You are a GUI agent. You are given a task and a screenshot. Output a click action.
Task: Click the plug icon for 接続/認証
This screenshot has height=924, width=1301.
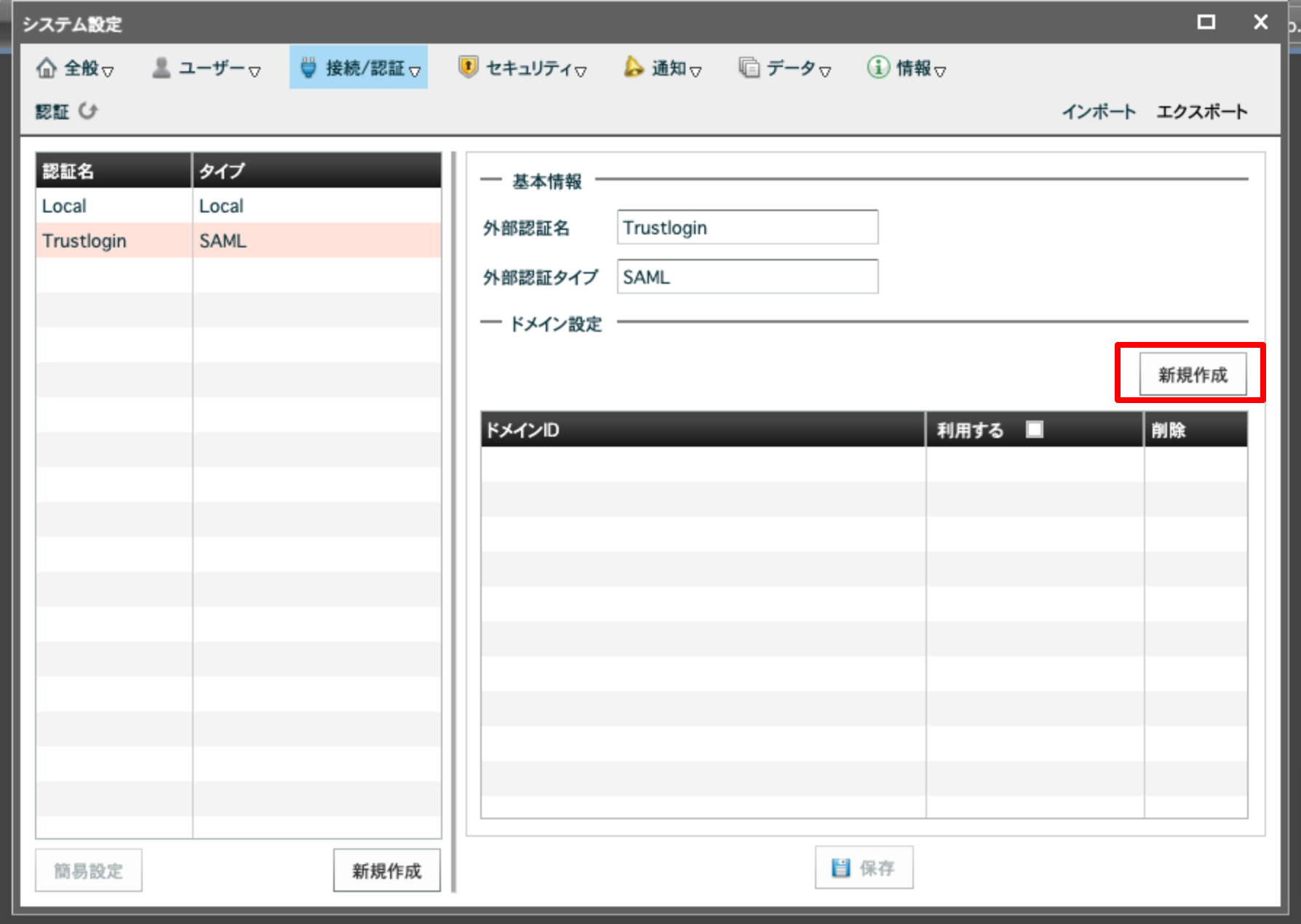click(x=309, y=68)
